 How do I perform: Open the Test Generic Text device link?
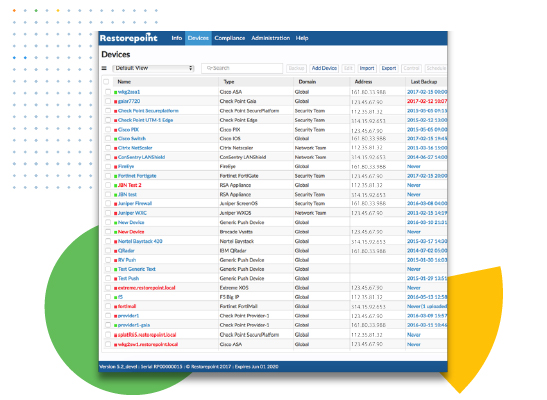(136, 269)
